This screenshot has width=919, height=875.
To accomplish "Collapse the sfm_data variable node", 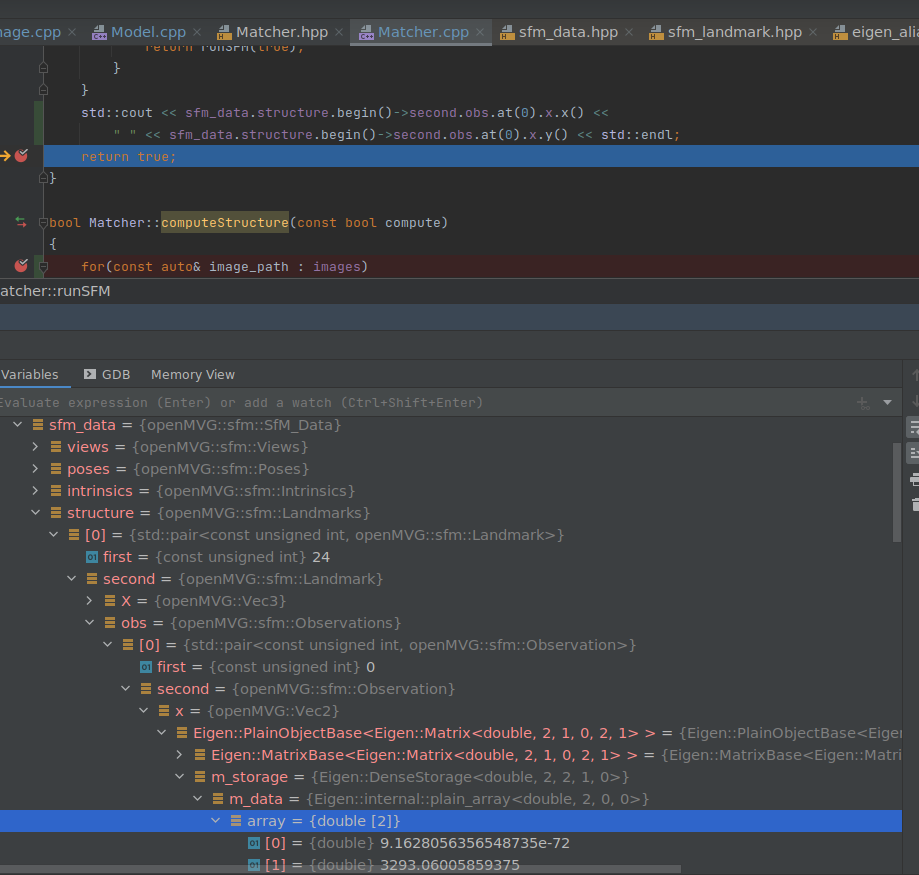I will [18, 424].
